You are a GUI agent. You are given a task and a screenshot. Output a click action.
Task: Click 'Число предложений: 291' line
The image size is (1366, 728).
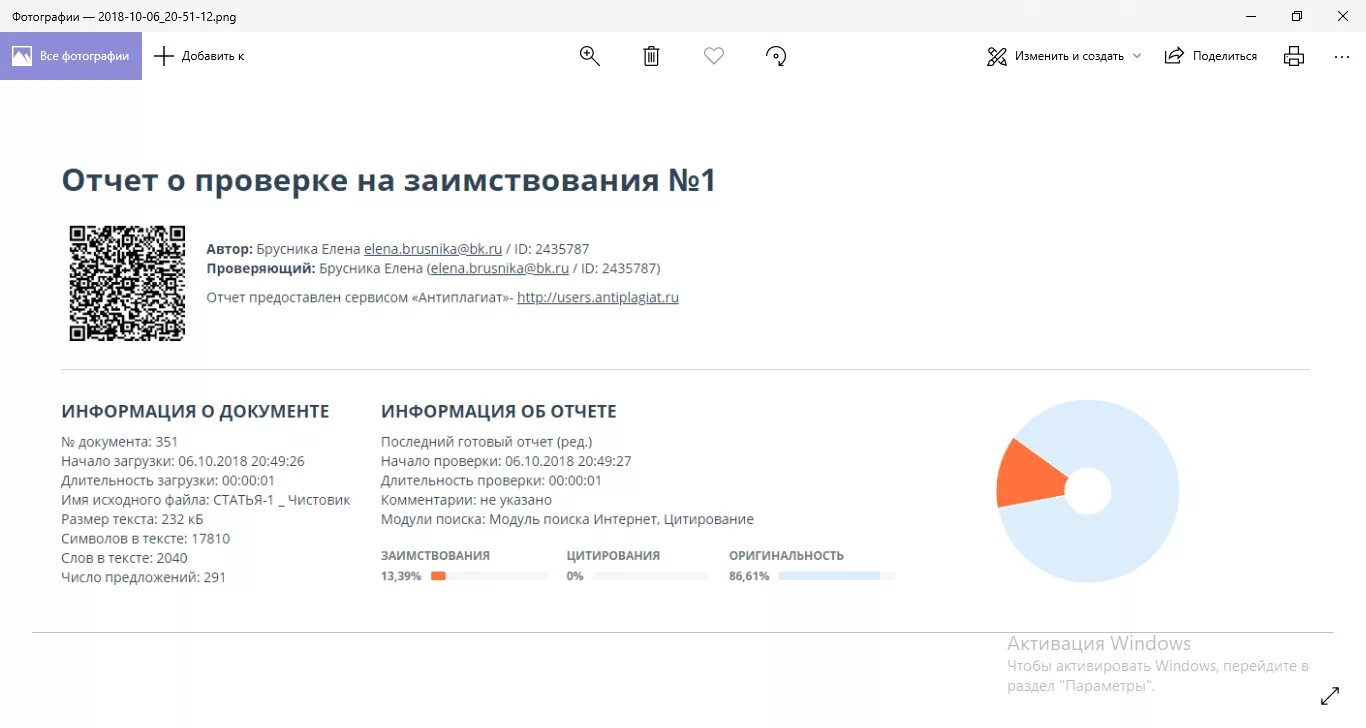[x=144, y=577]
